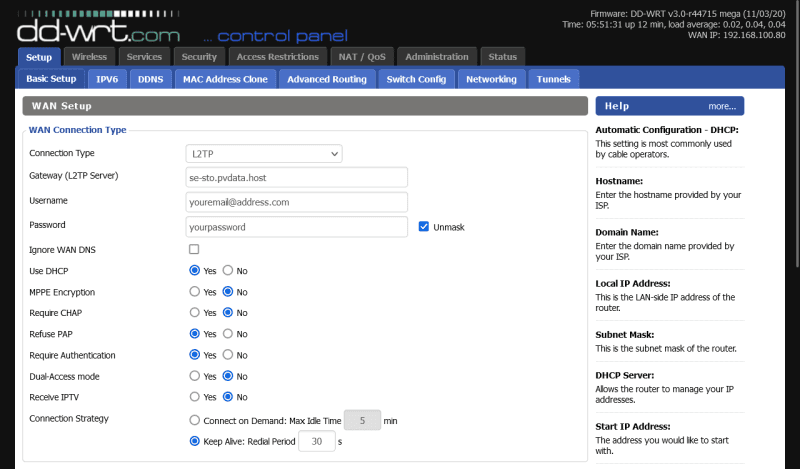Choose Connect on Demand strategy
Screen dimensions: 800x469
pyautogui.click(x=194, y=421)
